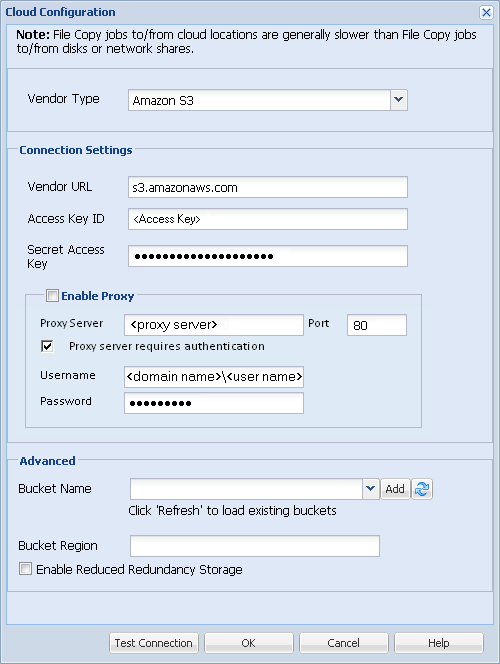Image resolution: width=500 pixels, height=664 pixels.
Task: Focus the Access Key ID field
Action: click(268, 219)
